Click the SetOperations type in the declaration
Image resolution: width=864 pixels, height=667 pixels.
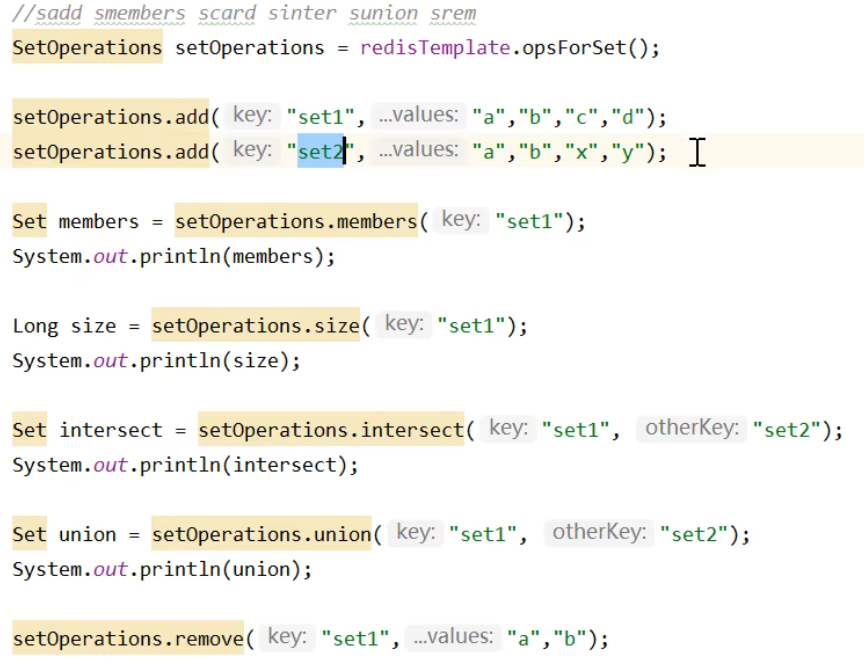(x=87, y=47)
